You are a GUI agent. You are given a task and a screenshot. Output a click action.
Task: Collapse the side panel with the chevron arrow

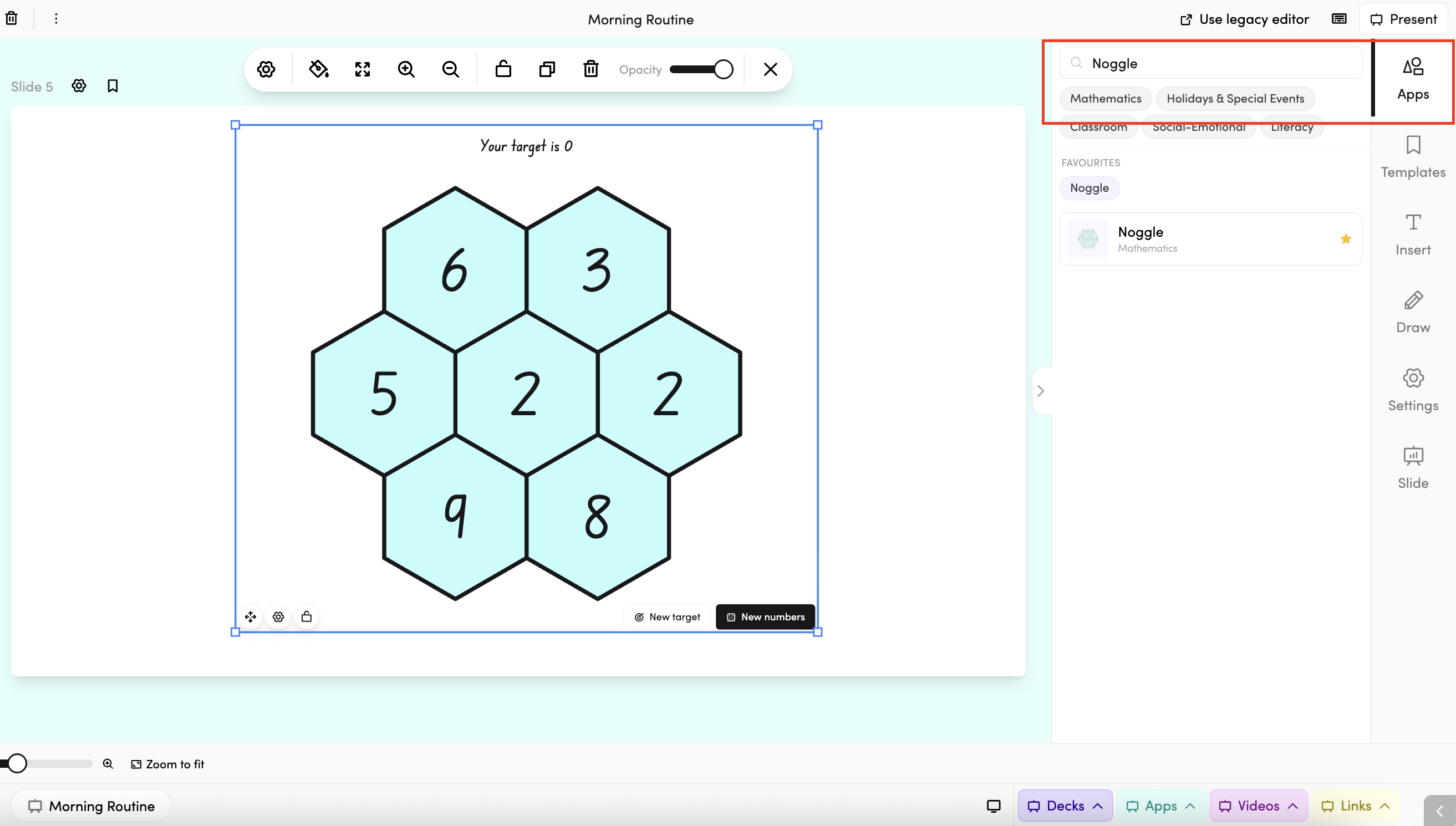(x=1041, y=391)
